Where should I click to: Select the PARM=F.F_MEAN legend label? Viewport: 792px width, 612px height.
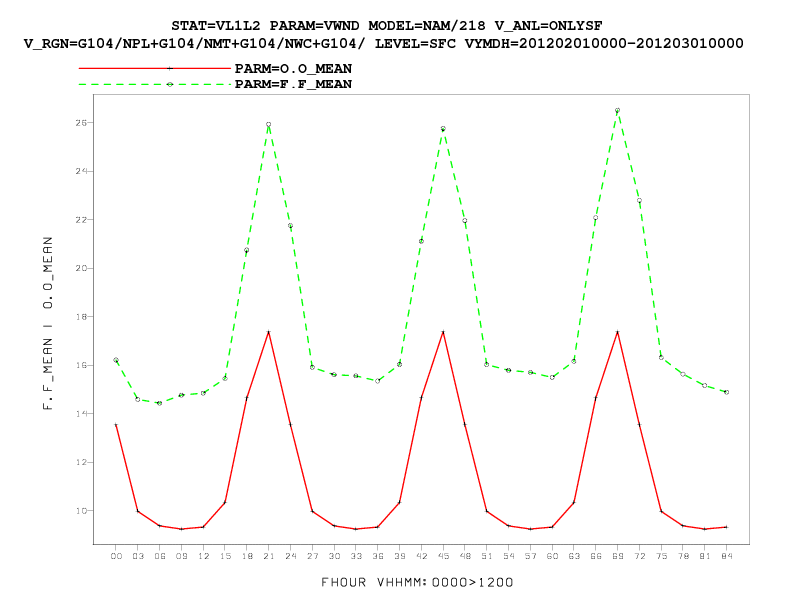point(293,84)
